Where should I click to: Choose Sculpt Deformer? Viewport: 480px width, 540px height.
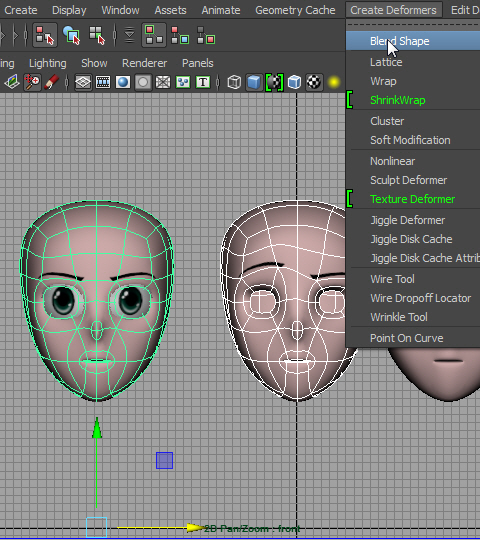coord(413,180)
